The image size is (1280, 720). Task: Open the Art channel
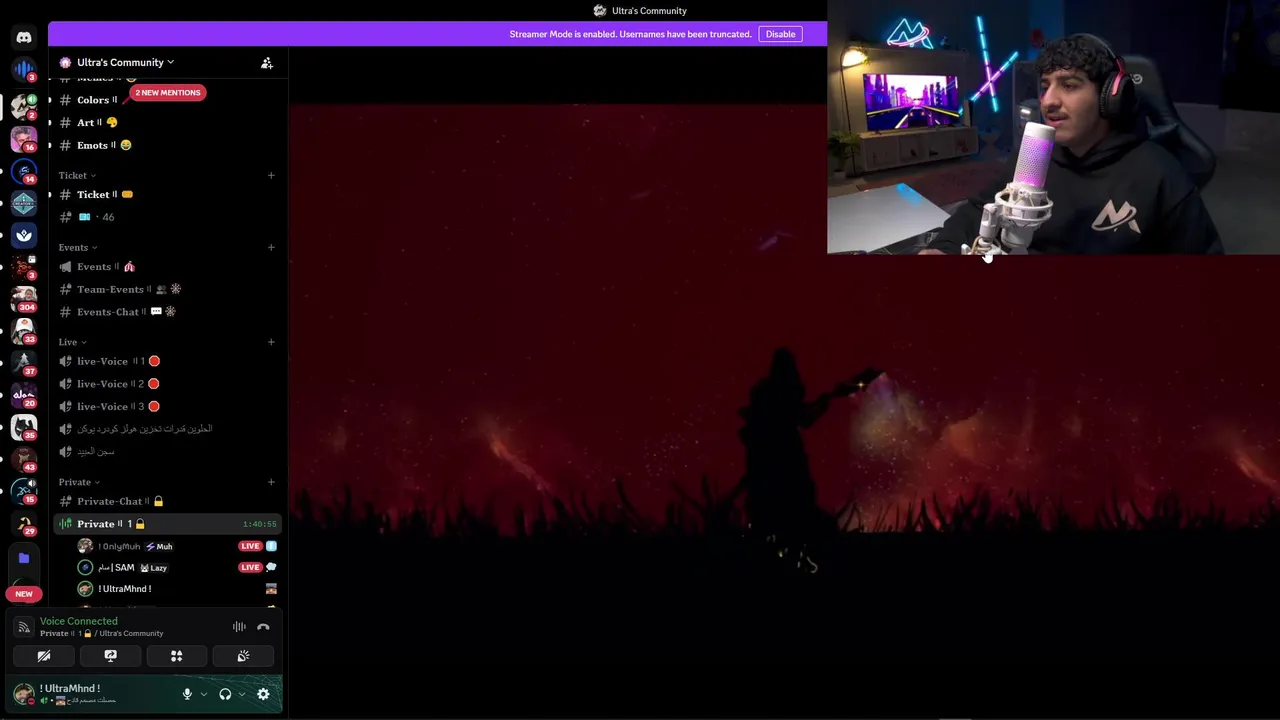point(167,122)
